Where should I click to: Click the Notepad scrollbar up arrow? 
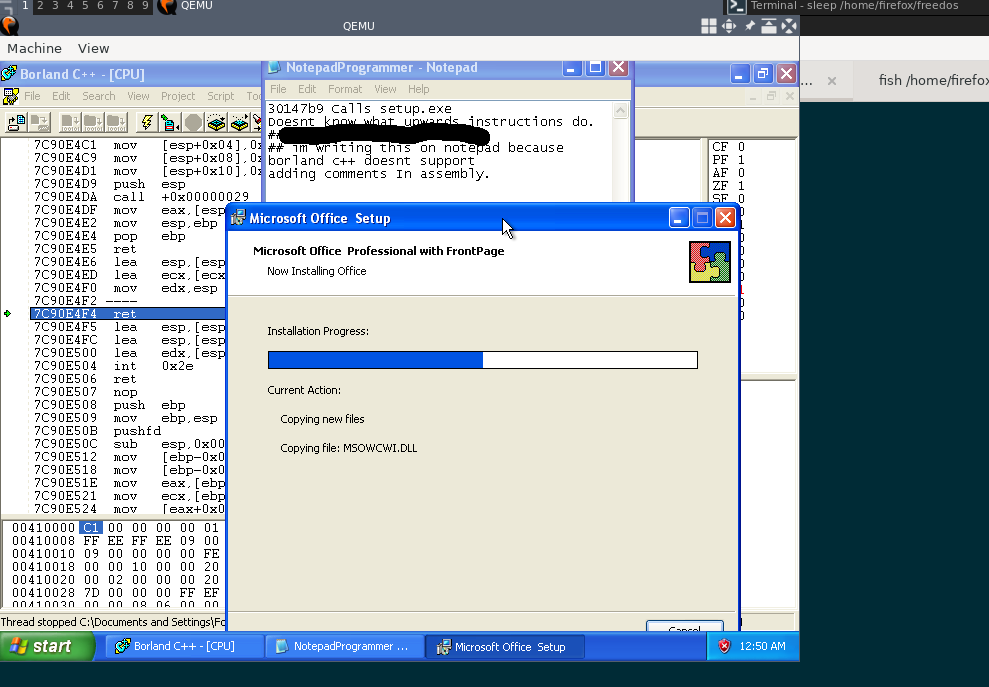621,111
